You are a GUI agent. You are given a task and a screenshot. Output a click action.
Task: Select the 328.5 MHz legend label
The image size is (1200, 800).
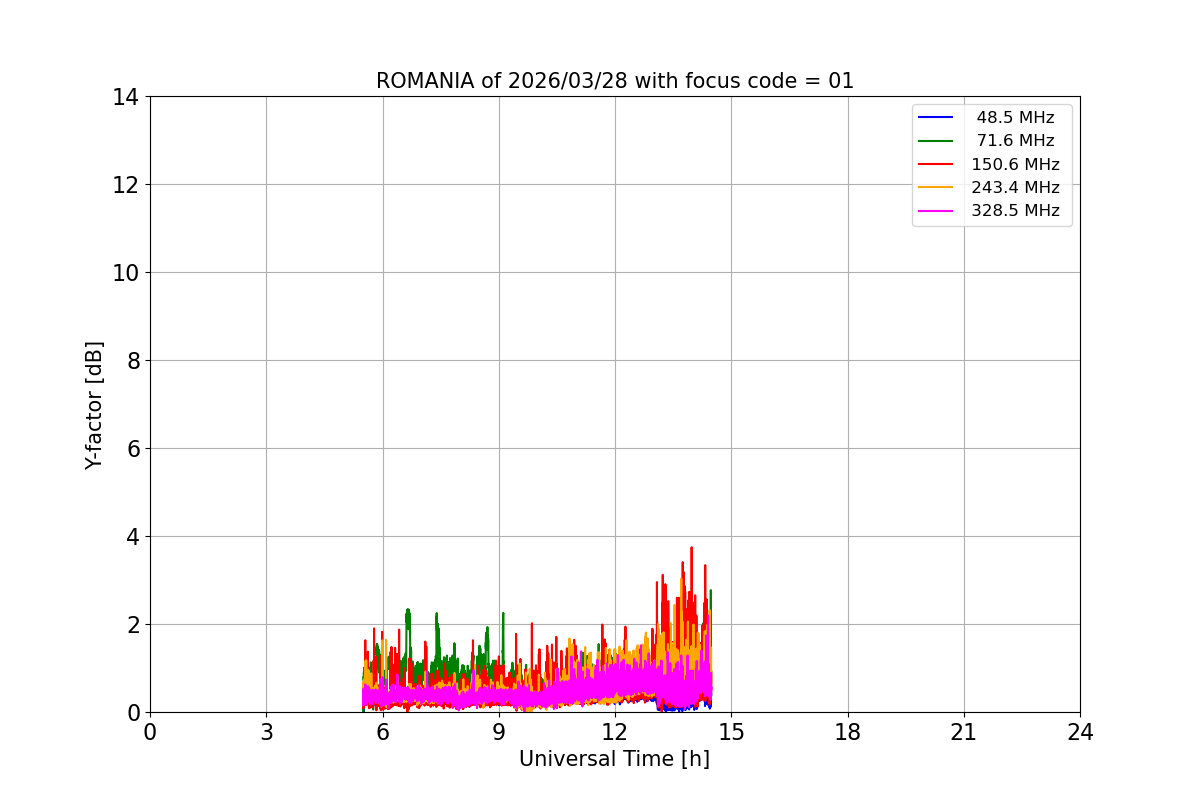(1015, 211)
